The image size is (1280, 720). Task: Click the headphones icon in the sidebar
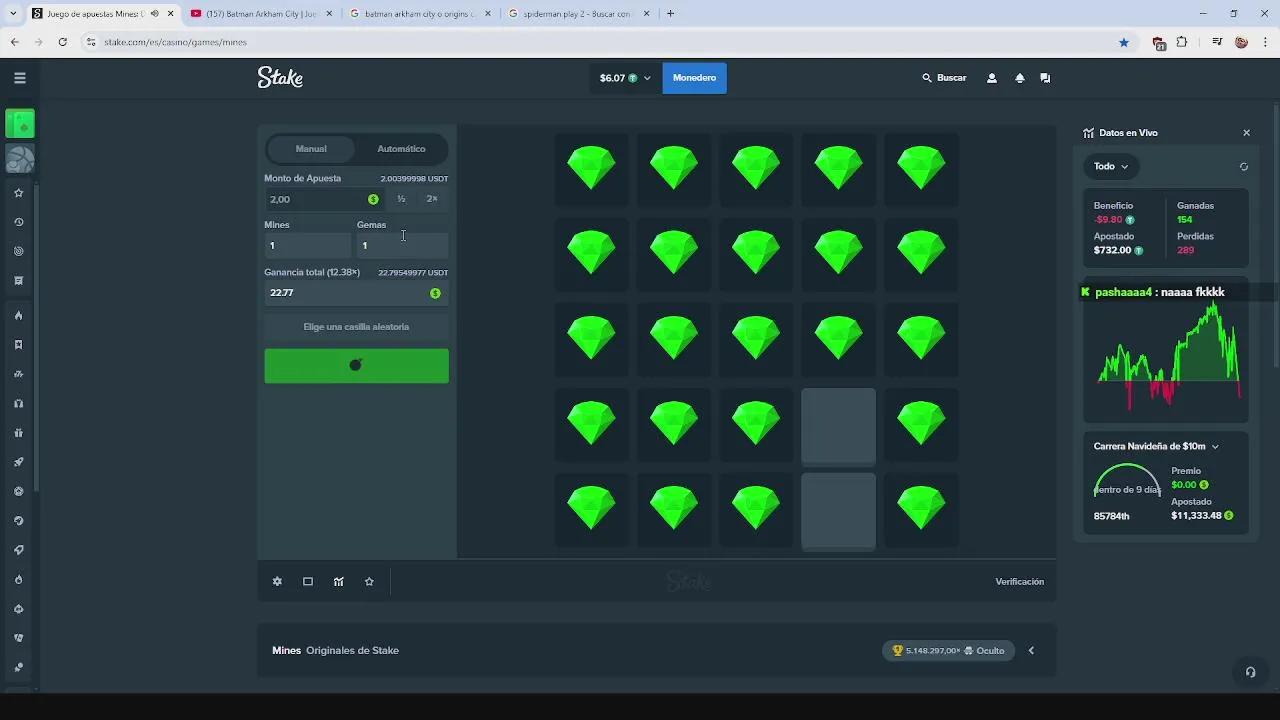click(18, 404)
